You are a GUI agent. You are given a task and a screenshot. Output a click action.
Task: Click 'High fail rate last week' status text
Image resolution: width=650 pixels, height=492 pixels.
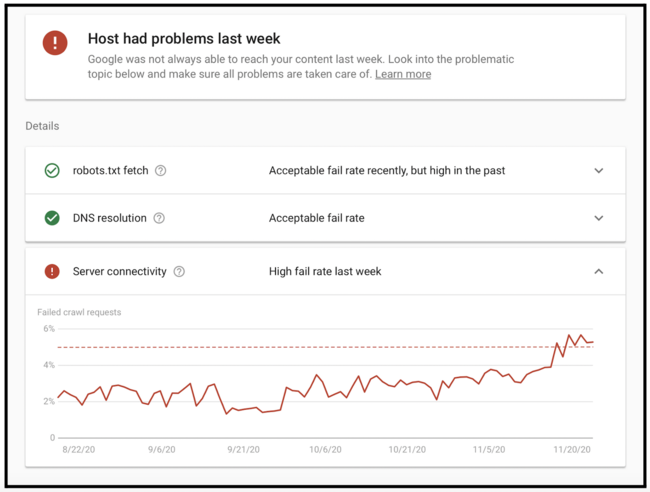point(325,271)
